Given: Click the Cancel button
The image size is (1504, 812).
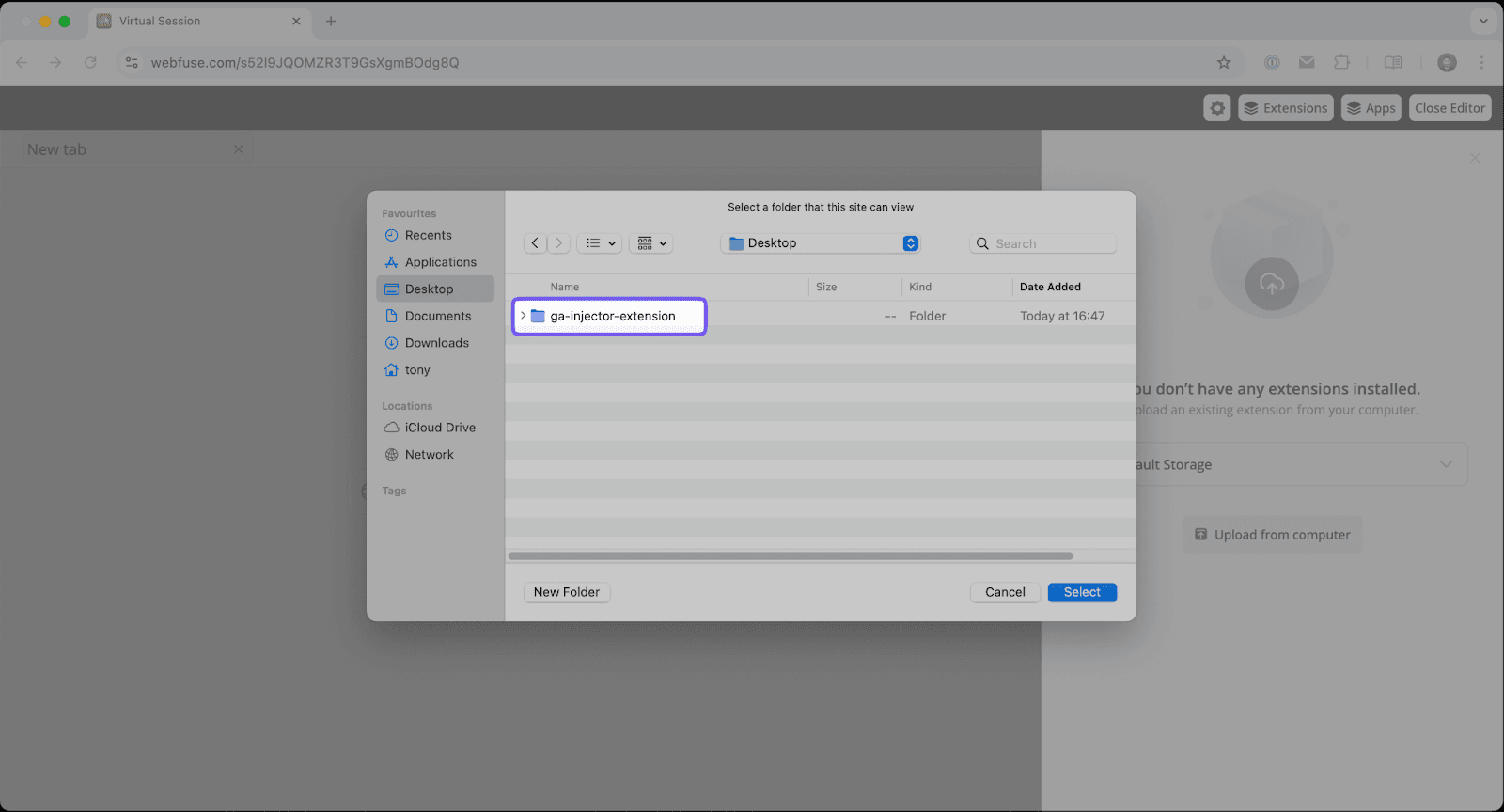Looking at the screenshot, I should click(x=1005, y=592).
